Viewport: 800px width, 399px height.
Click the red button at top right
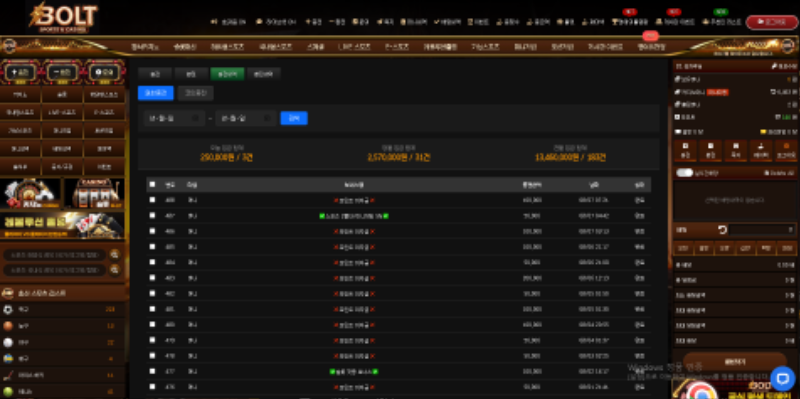tap(771, 22)
